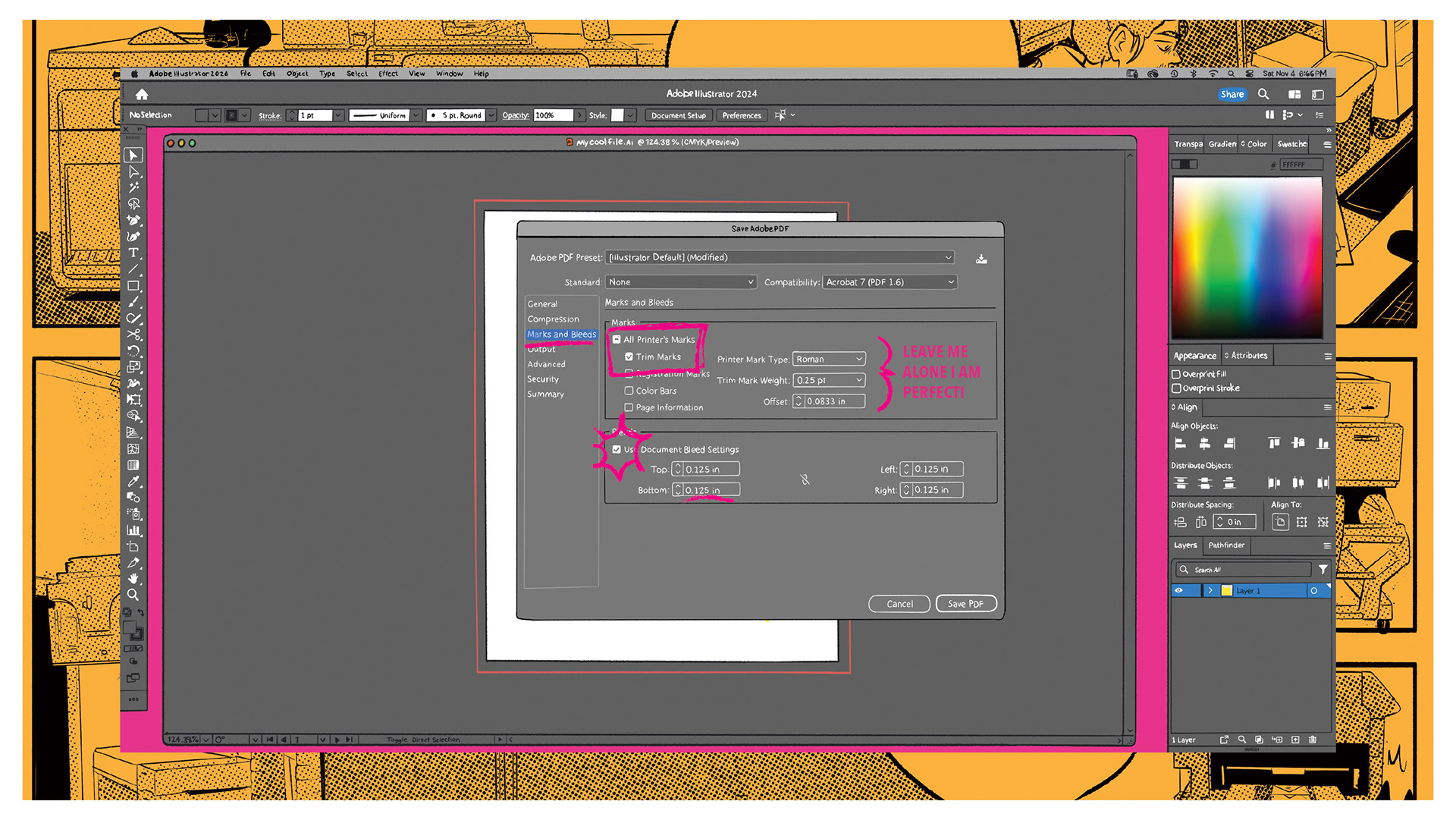Click the Illustrator home icon
The height and width of the screenshot is (820, 1456).
(x=142, y=95)
